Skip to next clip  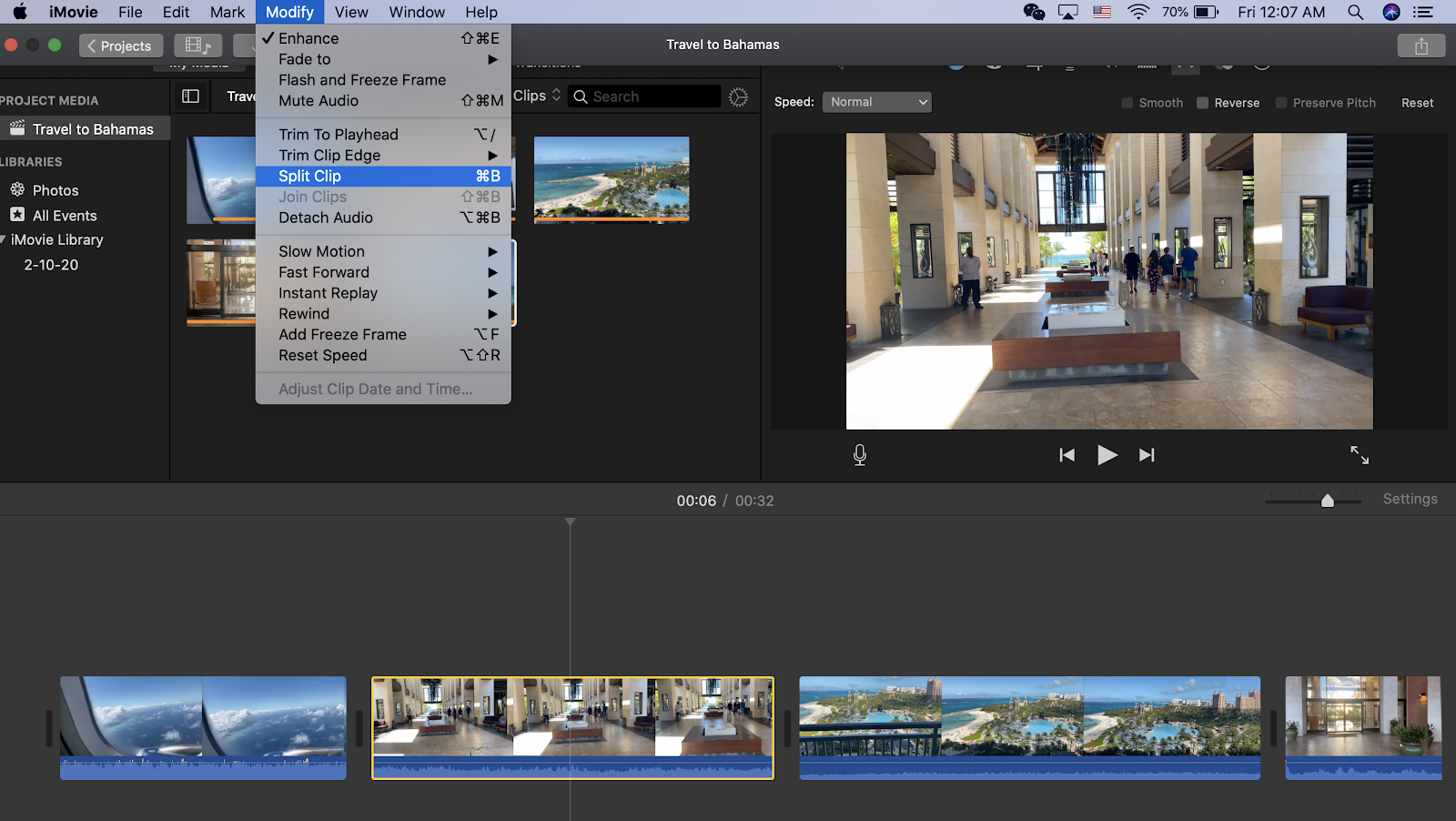(1147, 455)
